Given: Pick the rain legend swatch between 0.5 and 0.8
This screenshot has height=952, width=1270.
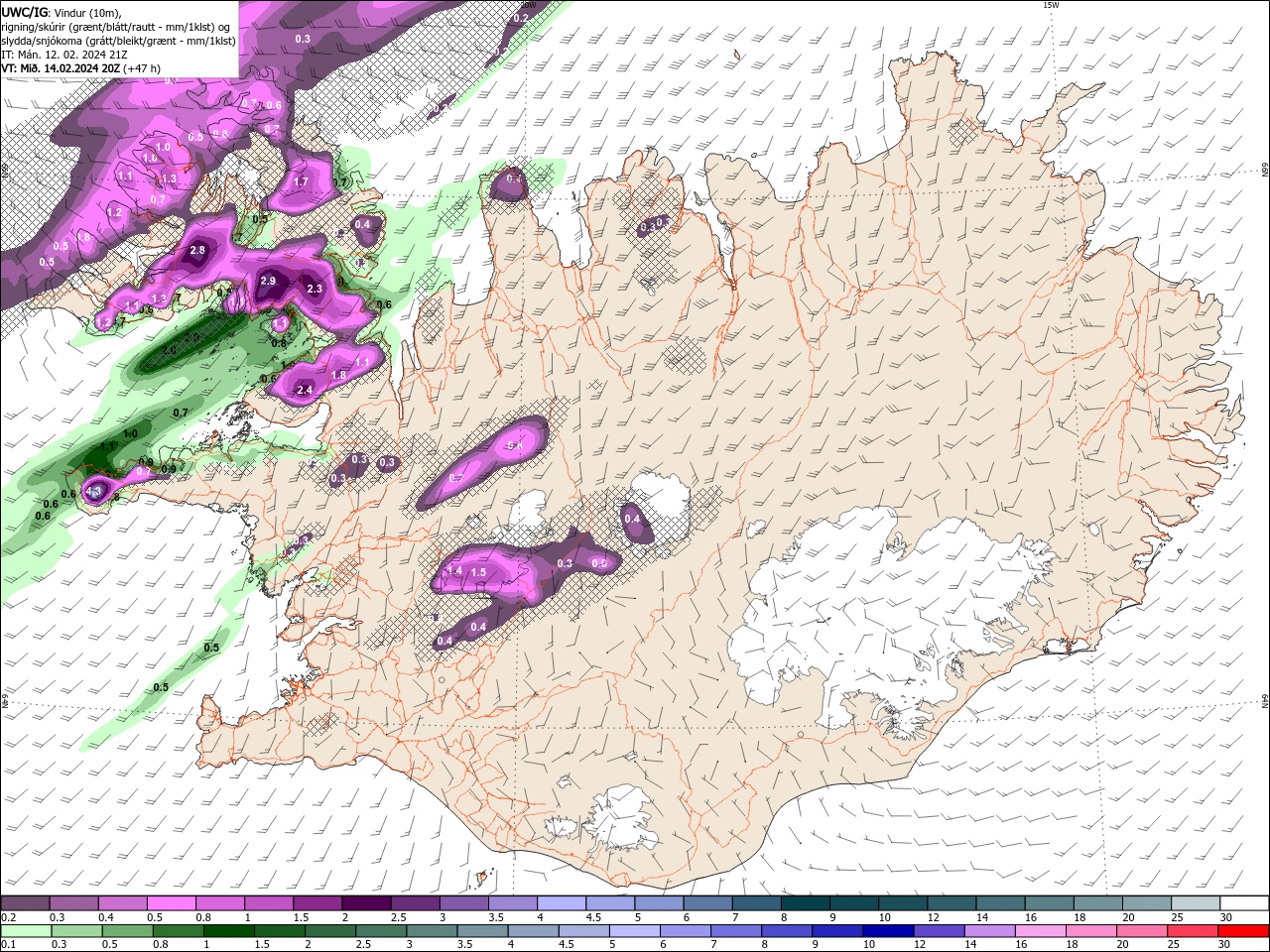Looking at the screenshot, I should 127,931.
